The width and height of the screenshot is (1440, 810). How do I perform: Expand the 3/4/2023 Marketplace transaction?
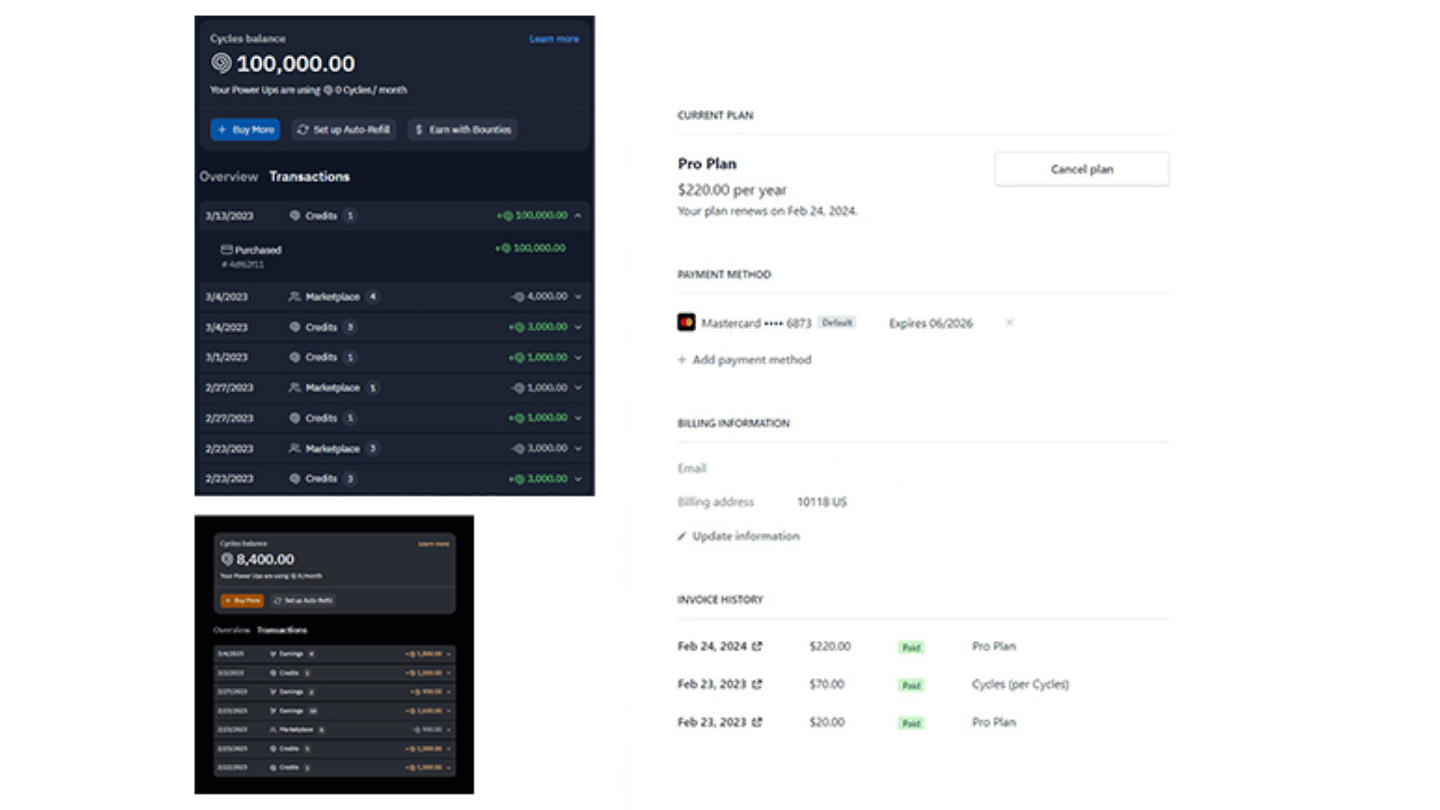point(578,297)
